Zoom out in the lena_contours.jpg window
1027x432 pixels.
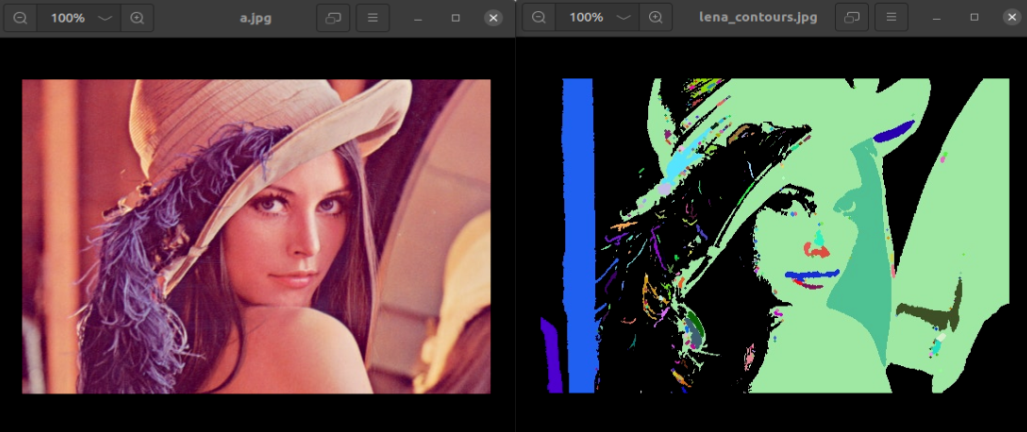click(x=539, y=18)
